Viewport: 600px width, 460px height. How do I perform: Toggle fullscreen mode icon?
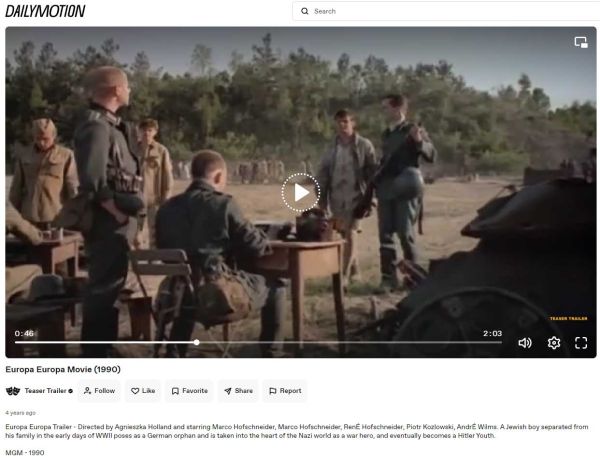click(x=581, y=343)
